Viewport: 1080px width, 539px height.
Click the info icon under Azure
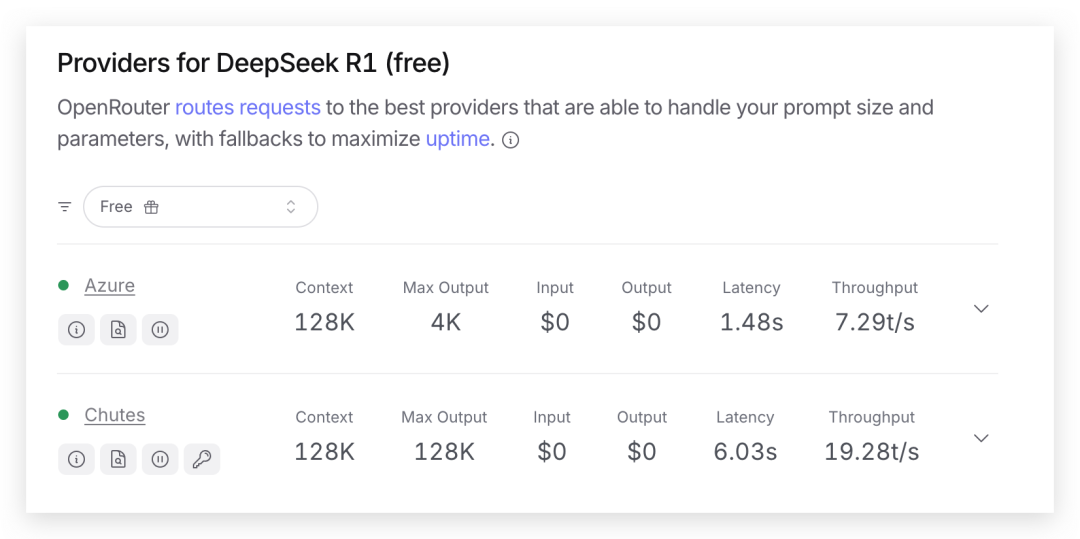pyautogui.click(x=76, y=329)
